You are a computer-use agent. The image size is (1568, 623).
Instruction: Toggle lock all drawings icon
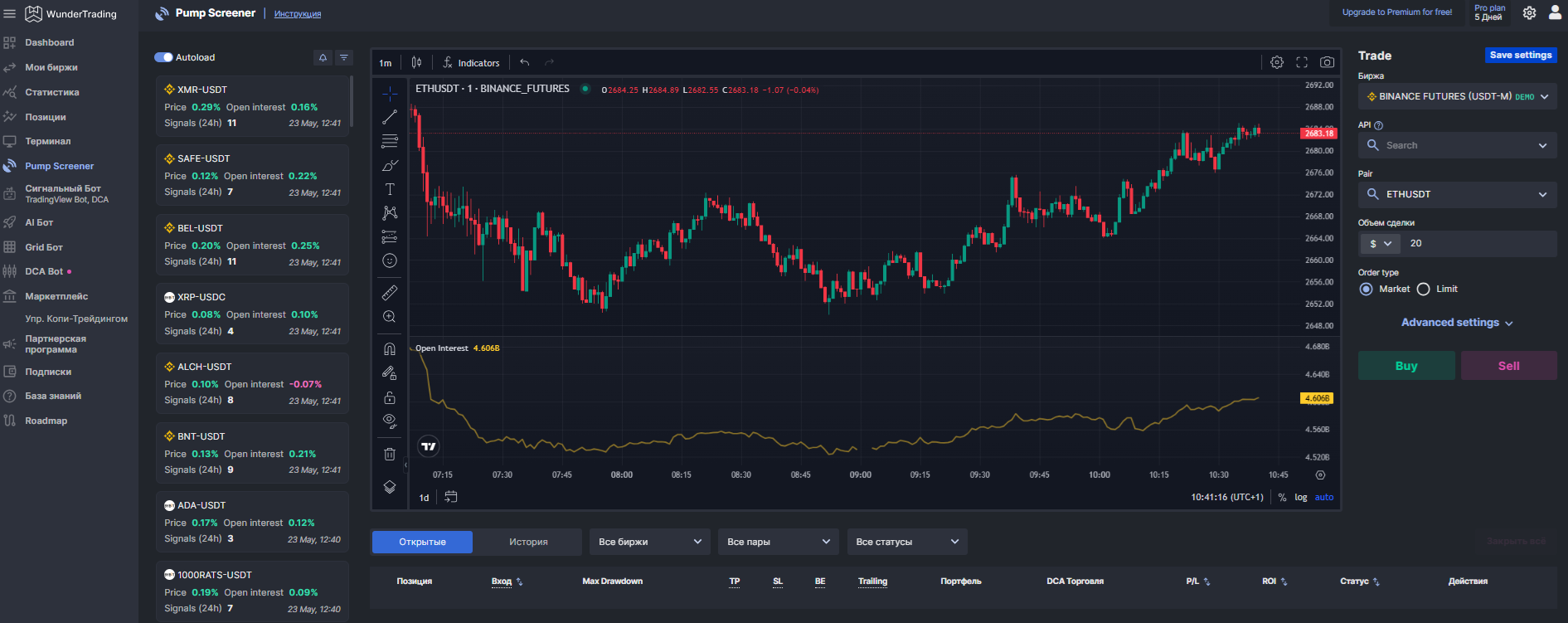pyautogui.click(x=390, y=397)
